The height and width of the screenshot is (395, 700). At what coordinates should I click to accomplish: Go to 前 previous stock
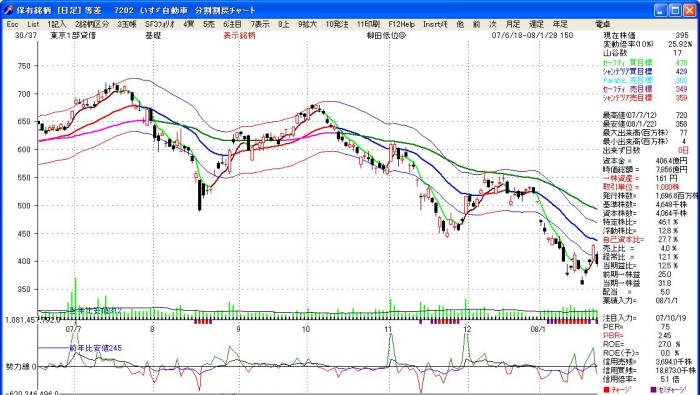click(x=476, y=25)
